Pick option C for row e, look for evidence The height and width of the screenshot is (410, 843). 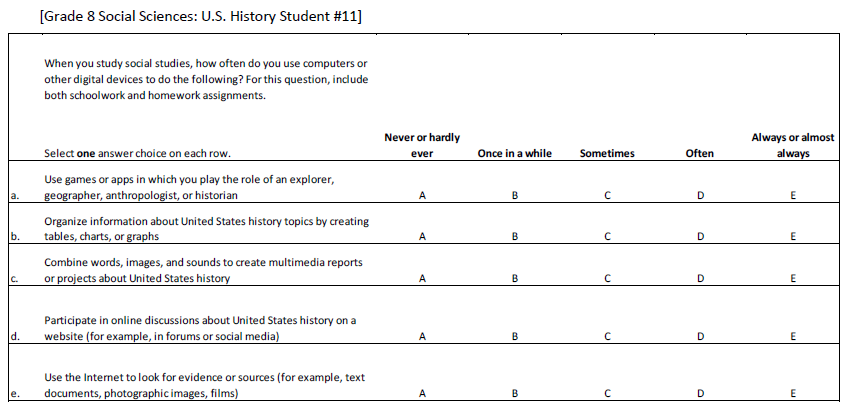pyautogui.click(x=607, y=394)
